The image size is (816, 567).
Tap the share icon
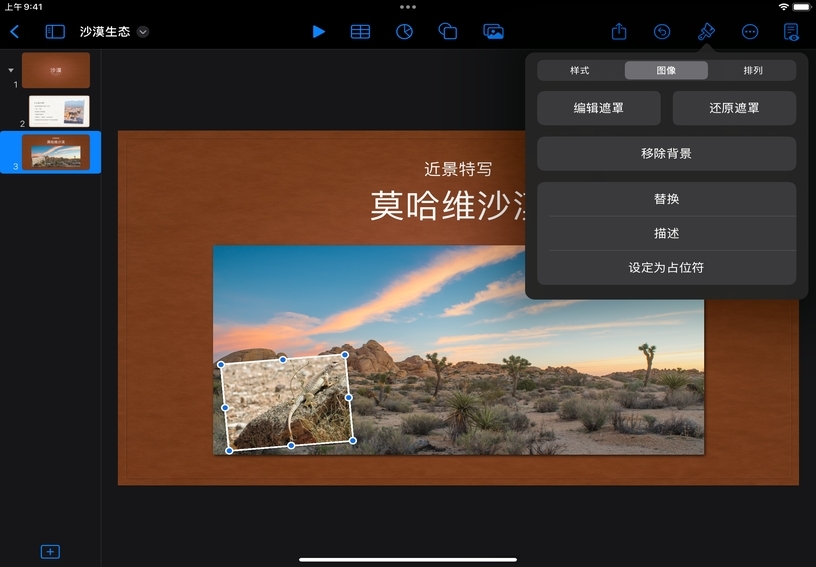pos(619,31)
